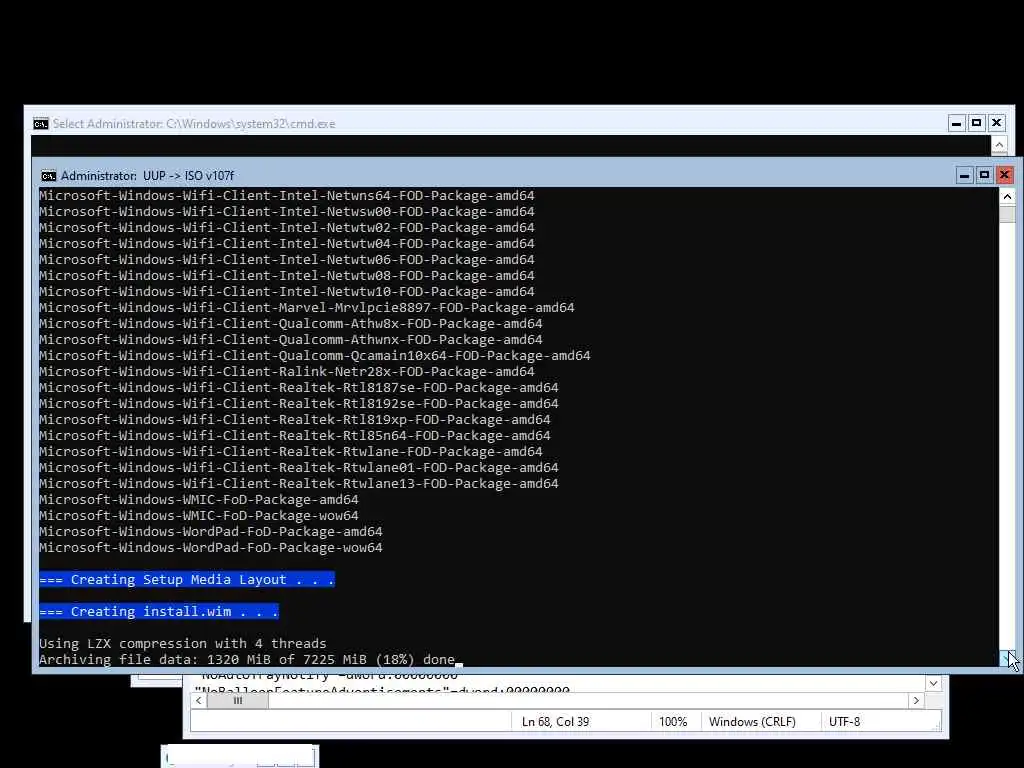Click the Realtek-Rtl8192se package line
1024x768 pixels.
pyautogui.click(x=298, y=404)
